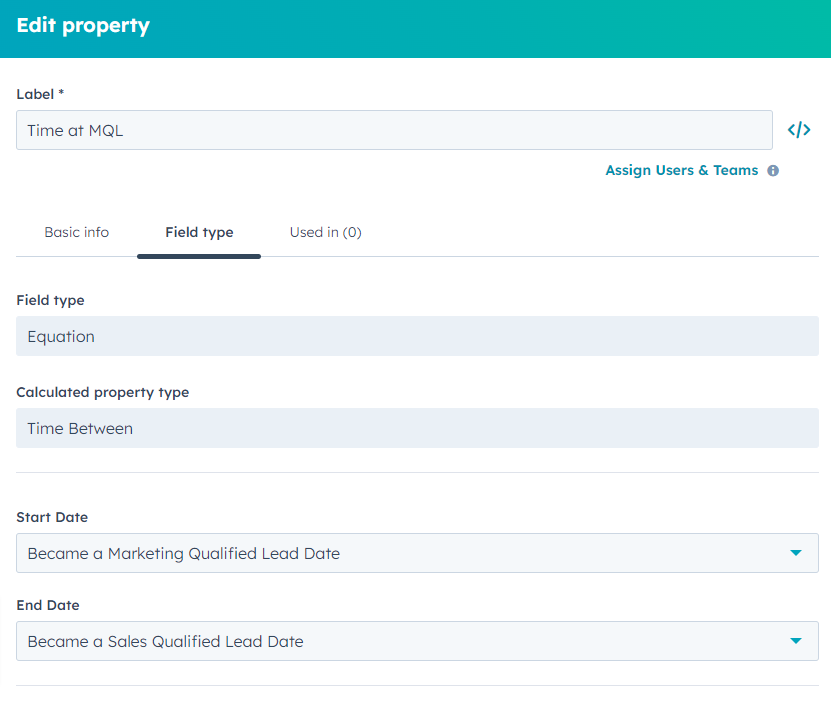
Task: Open the Used in (0) tab
Action: 325,232
